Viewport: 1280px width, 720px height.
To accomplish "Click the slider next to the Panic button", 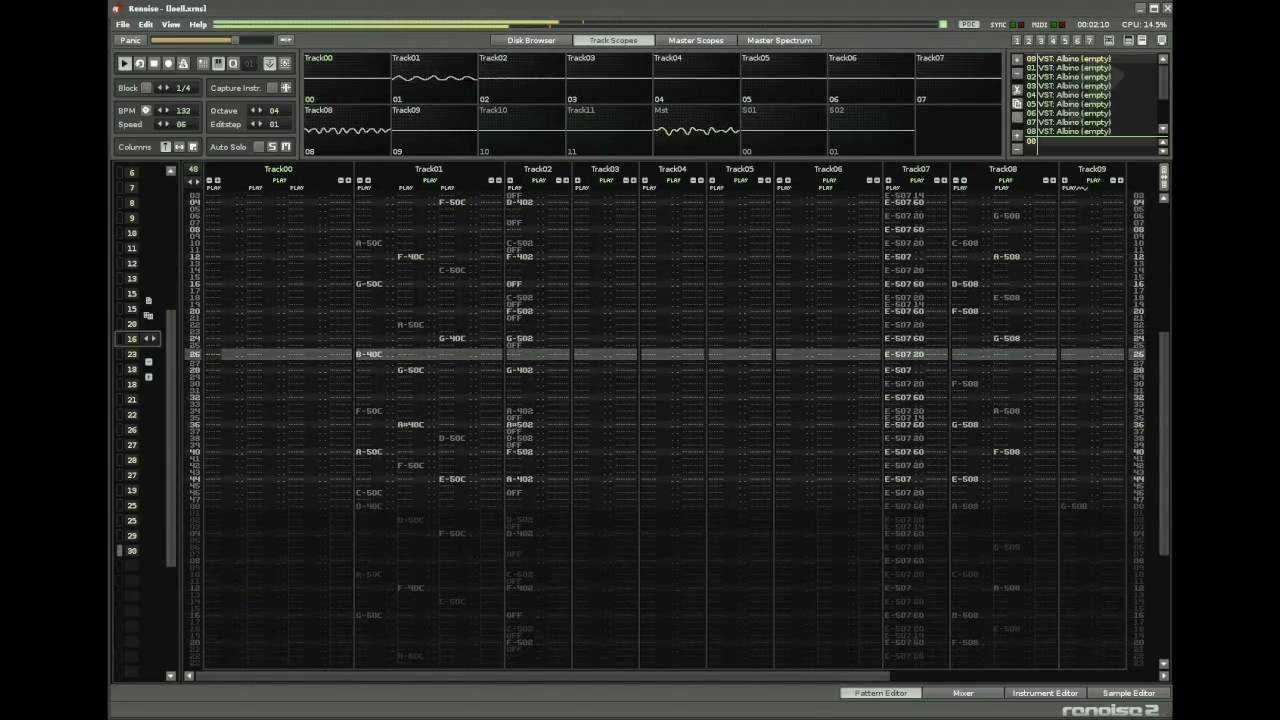I will click(212, 40).
